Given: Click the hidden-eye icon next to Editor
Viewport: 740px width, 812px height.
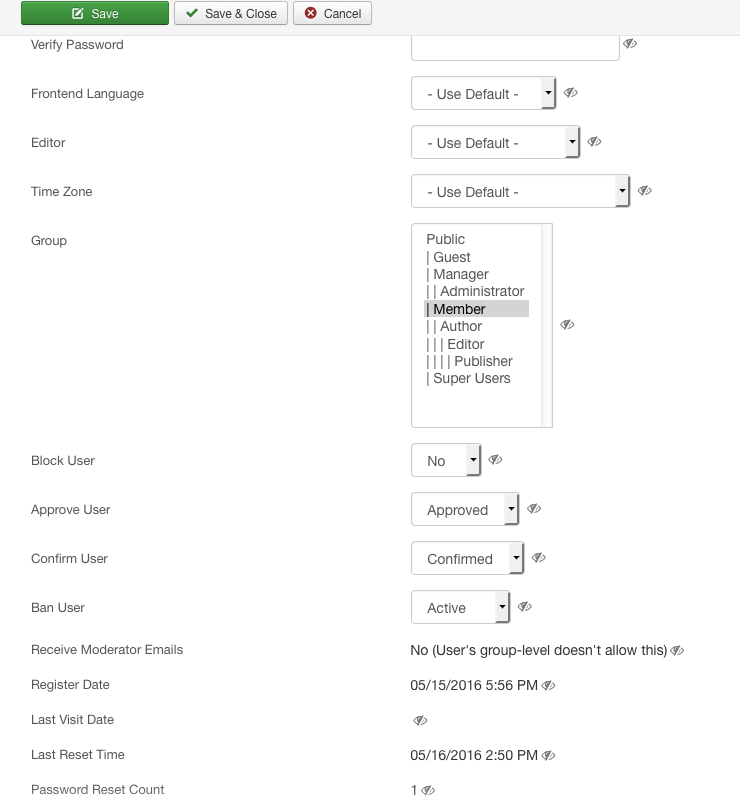Looking at the screenshot, I should pos(594,142).
